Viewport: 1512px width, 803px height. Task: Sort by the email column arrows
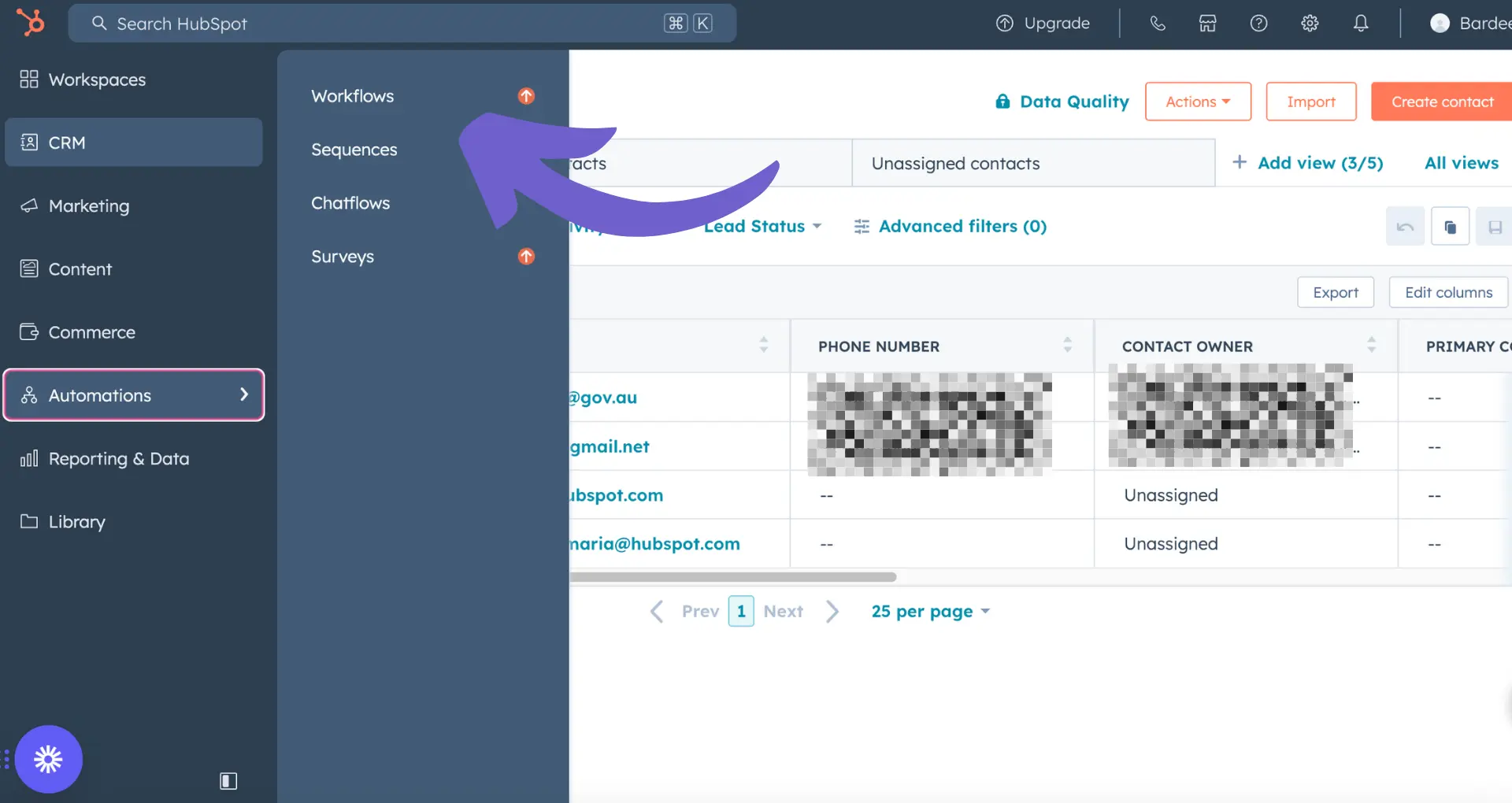763,345
